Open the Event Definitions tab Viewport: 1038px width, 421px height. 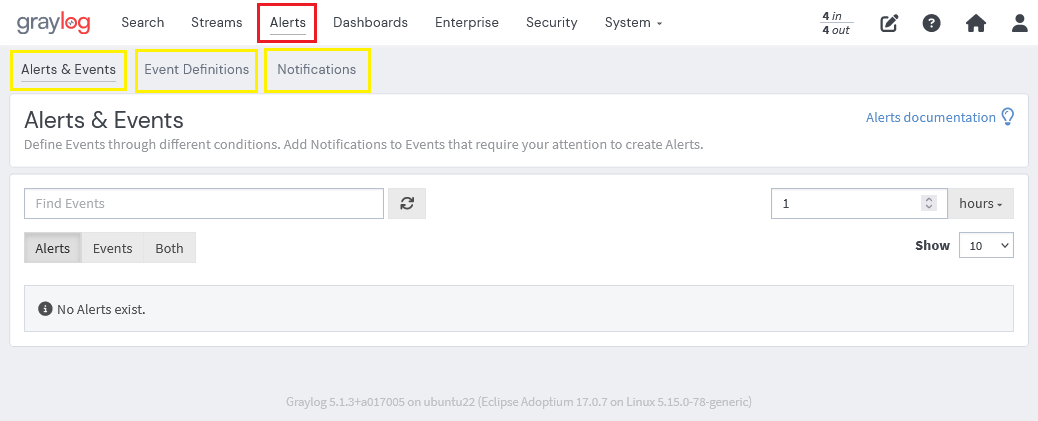click(196, 70)
